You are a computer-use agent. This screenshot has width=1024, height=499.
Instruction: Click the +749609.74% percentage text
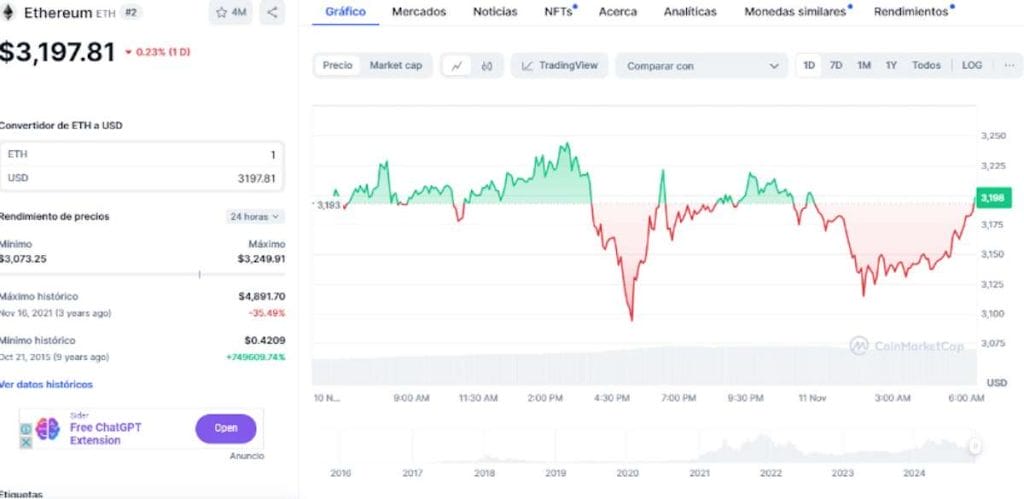pos(255,357)
